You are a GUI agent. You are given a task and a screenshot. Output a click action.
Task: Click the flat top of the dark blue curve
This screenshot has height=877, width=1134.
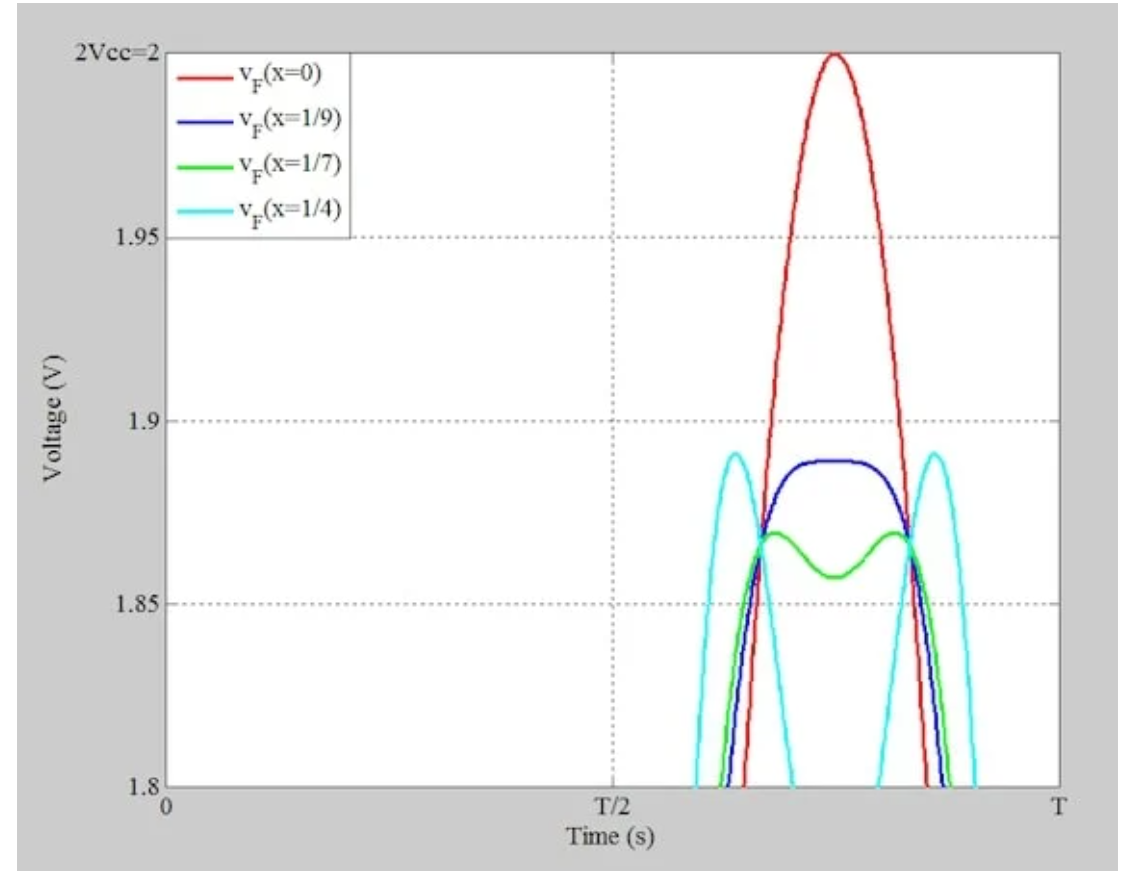click(835, 461)
